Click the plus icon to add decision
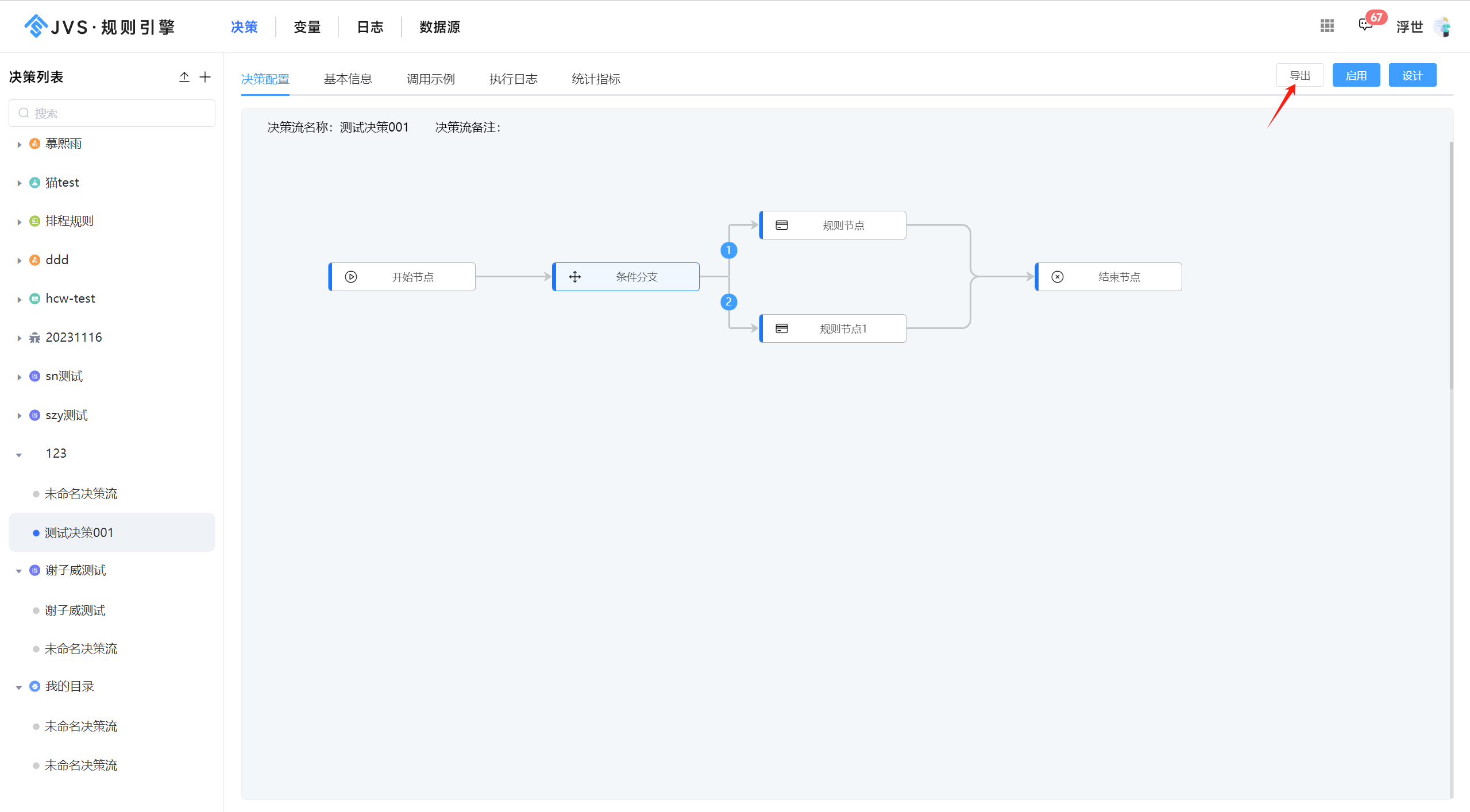The height and width of the screenshot is (812, 1470). coord(205,77)
